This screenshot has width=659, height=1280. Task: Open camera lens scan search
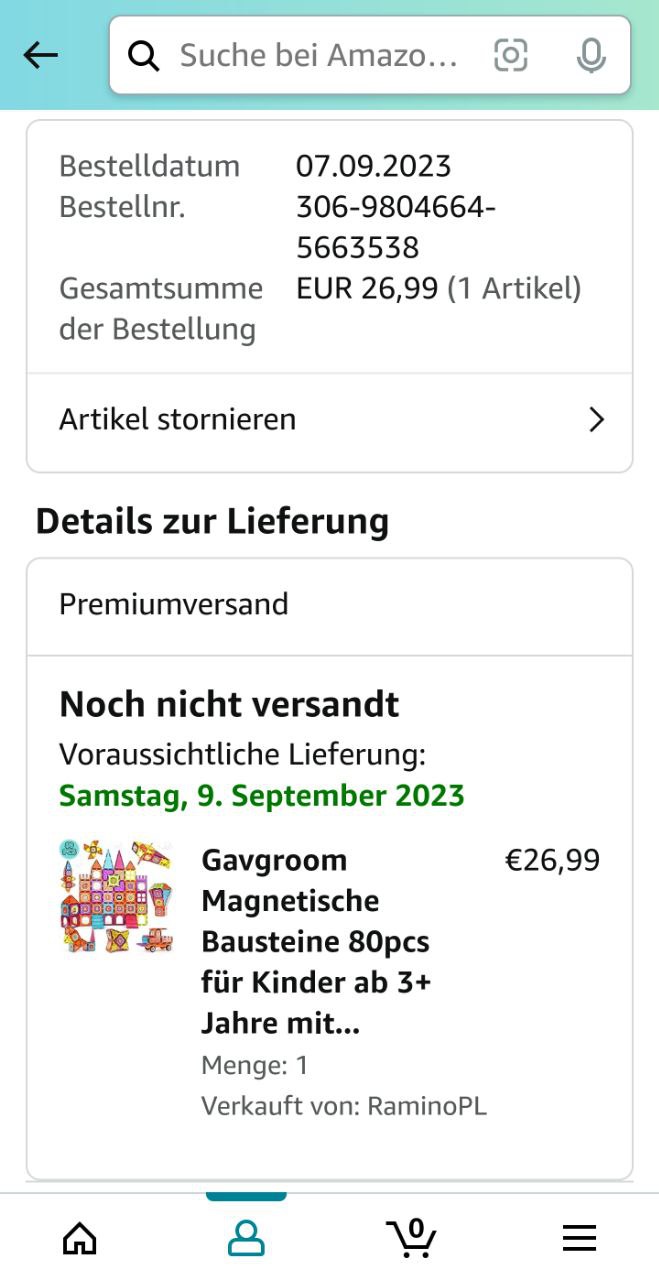[x=510, y=56]
